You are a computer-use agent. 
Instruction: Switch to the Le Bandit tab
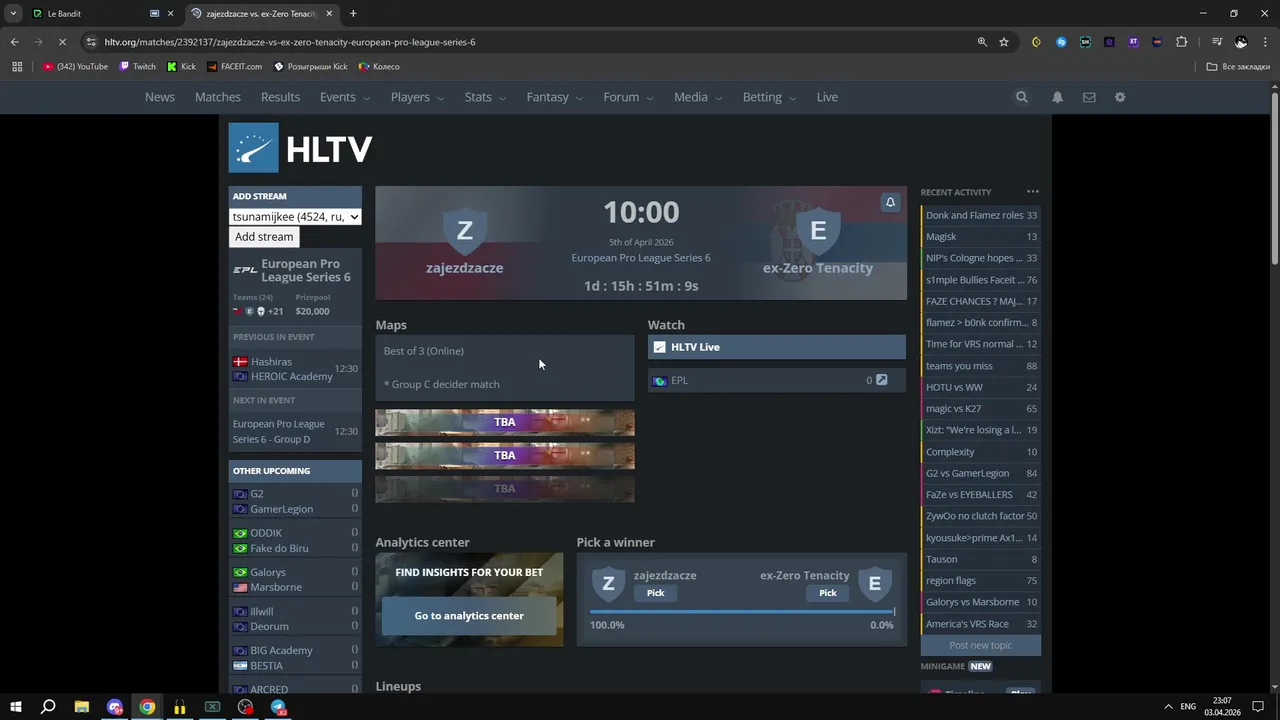coord(100,14)
